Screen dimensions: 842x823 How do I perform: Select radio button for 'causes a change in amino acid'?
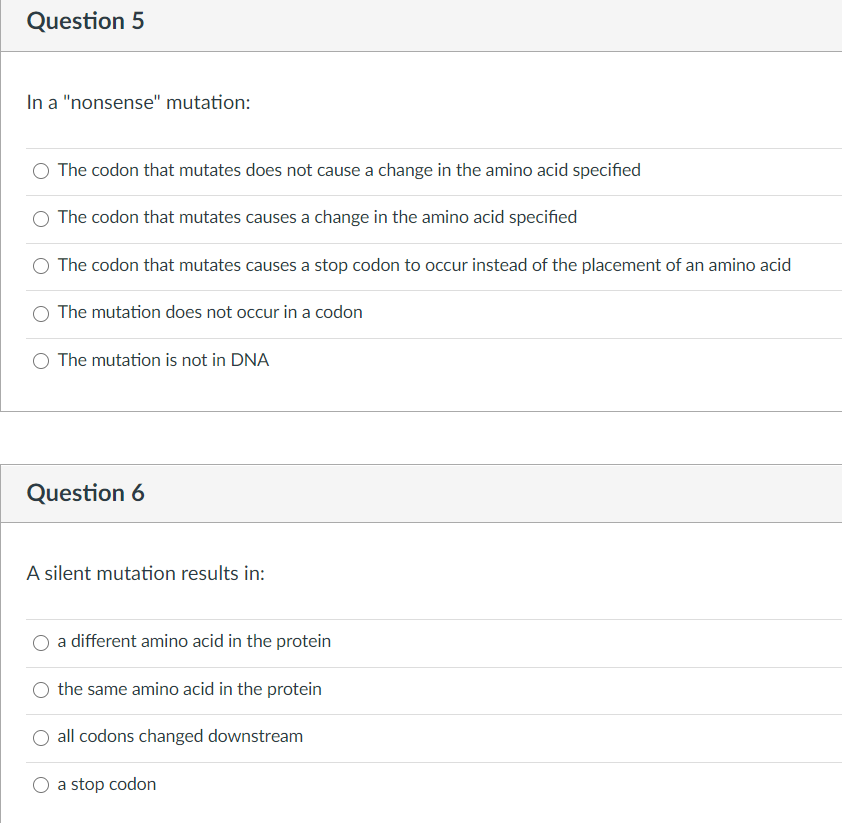pyautogui.click(x=41, y=219)
